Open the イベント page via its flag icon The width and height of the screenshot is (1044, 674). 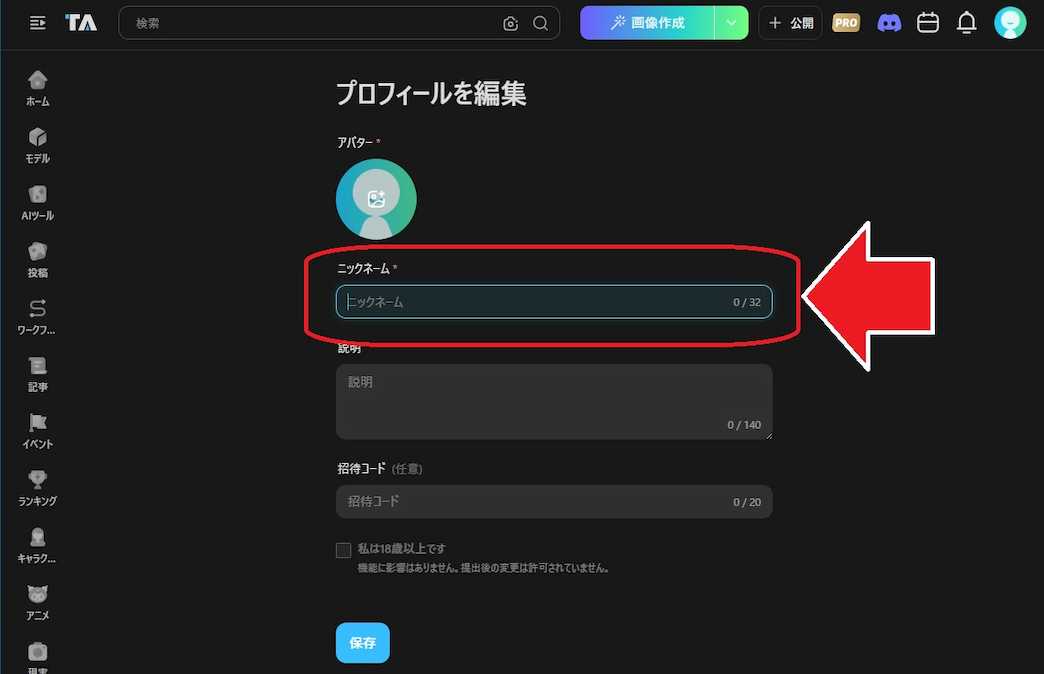(x=37, y=422)
